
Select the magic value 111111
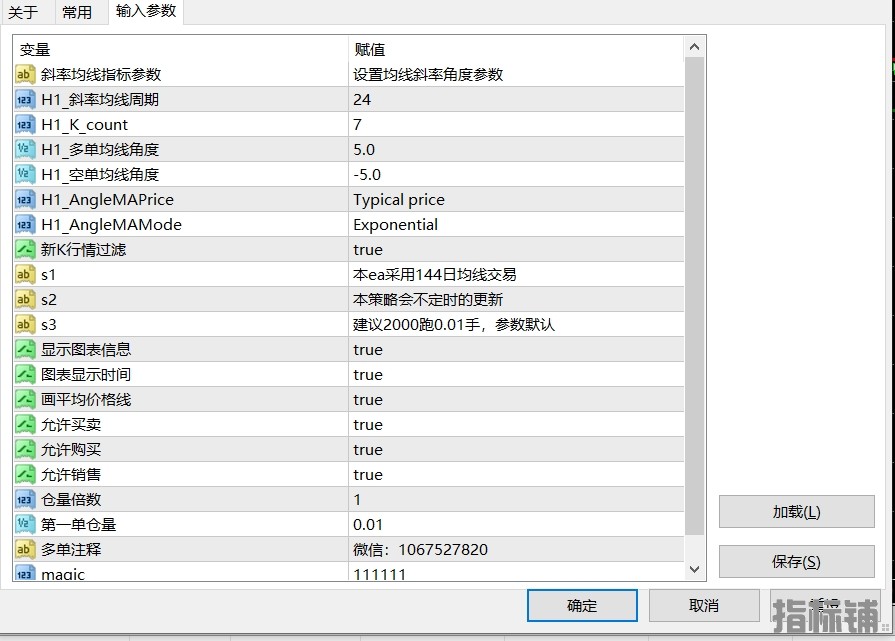516,573
